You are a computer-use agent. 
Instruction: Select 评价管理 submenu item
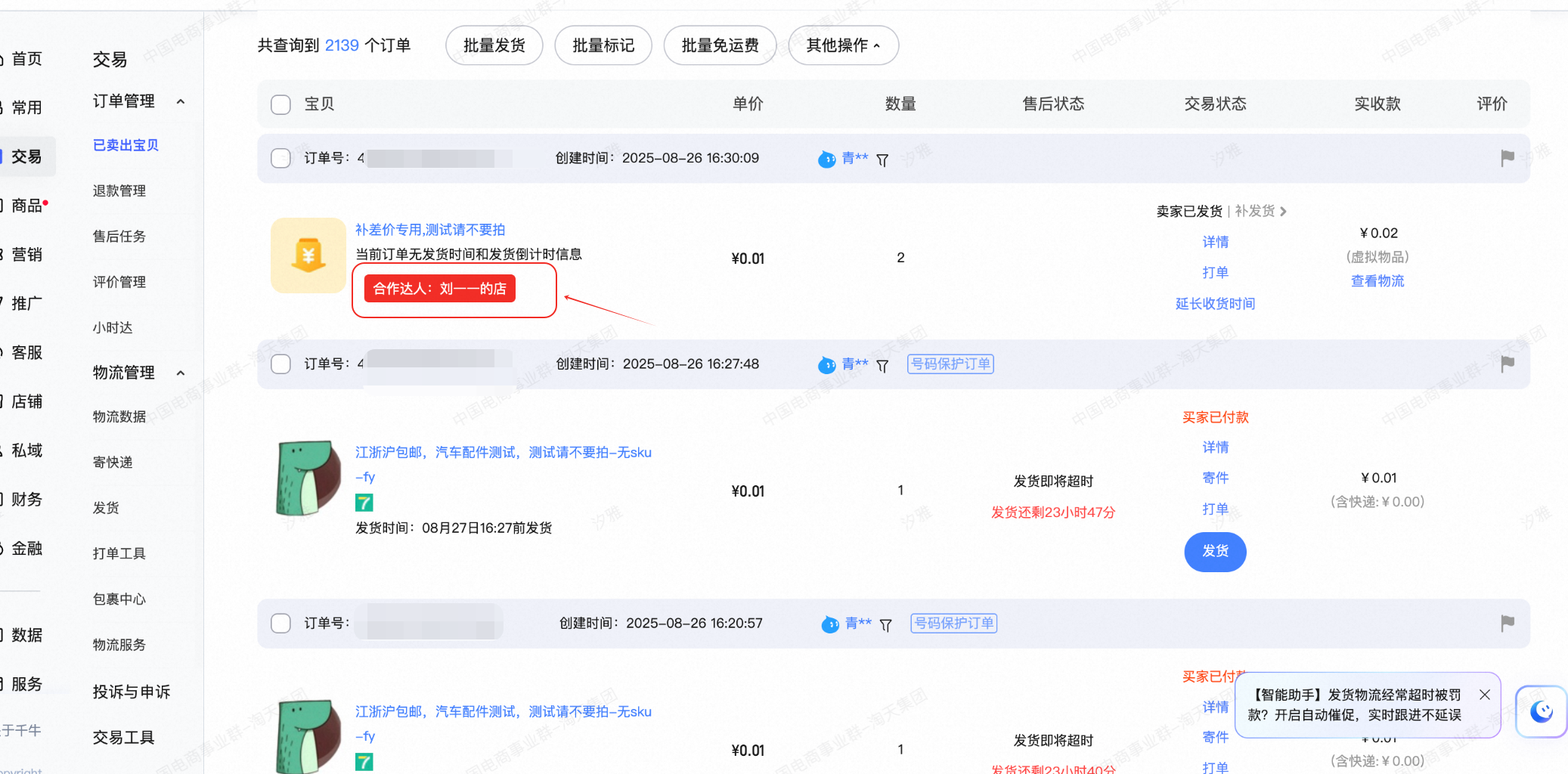pyautogui.click(x=119, y=282)
